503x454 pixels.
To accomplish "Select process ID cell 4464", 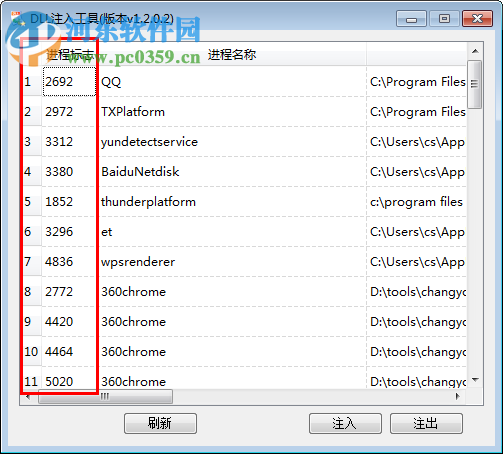I will [x=69, y=352].
